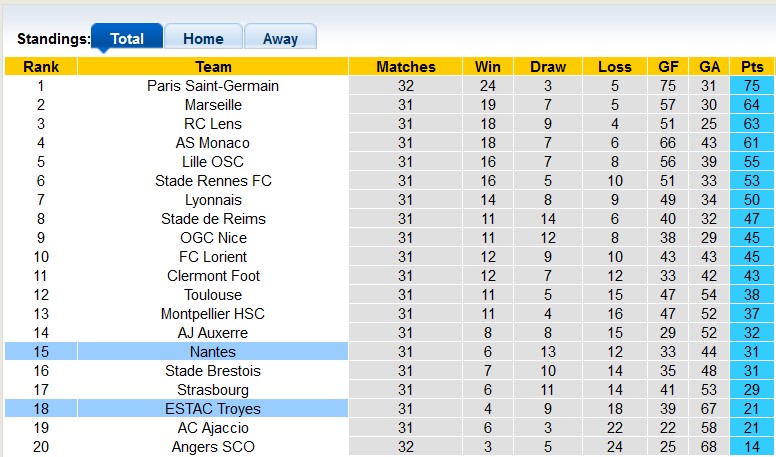Click the Team column header
The height and width of the screenshot is (457, 776).
(x=213, y=67)
